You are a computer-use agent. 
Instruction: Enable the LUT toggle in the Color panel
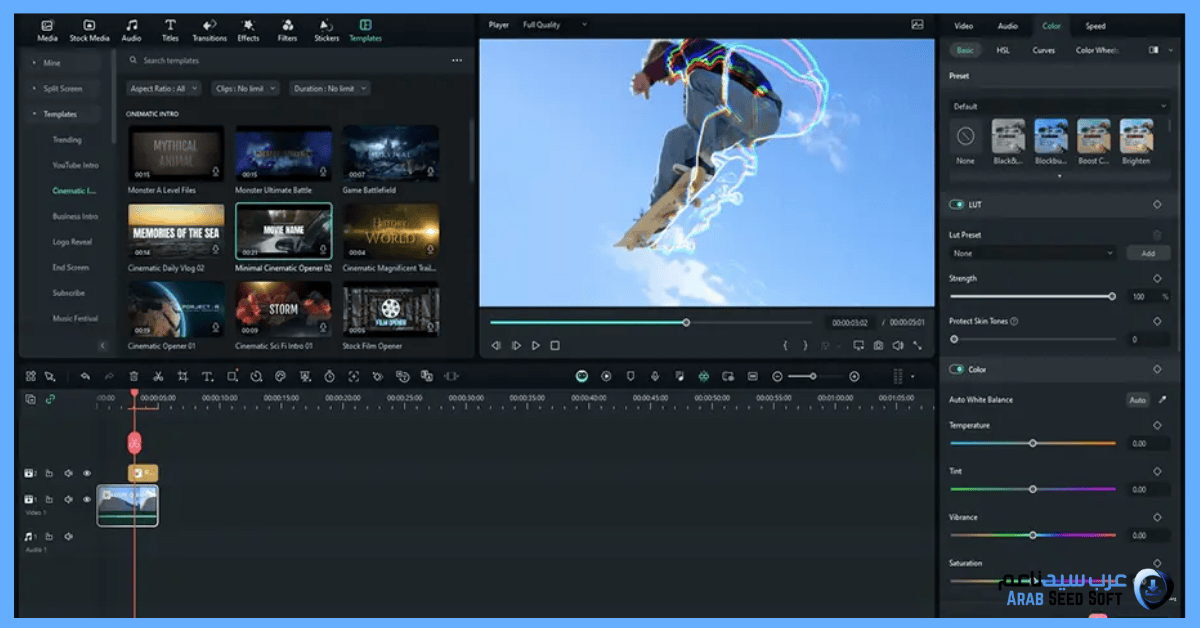(955, 204)
